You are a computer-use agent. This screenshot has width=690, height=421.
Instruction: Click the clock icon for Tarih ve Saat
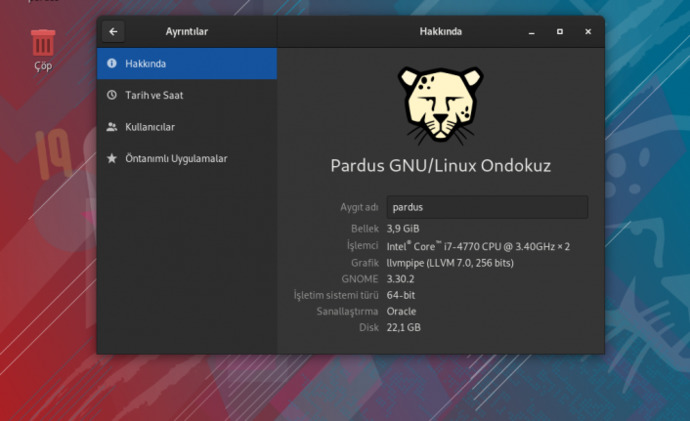pyautogui.click(x=112, y=95)
